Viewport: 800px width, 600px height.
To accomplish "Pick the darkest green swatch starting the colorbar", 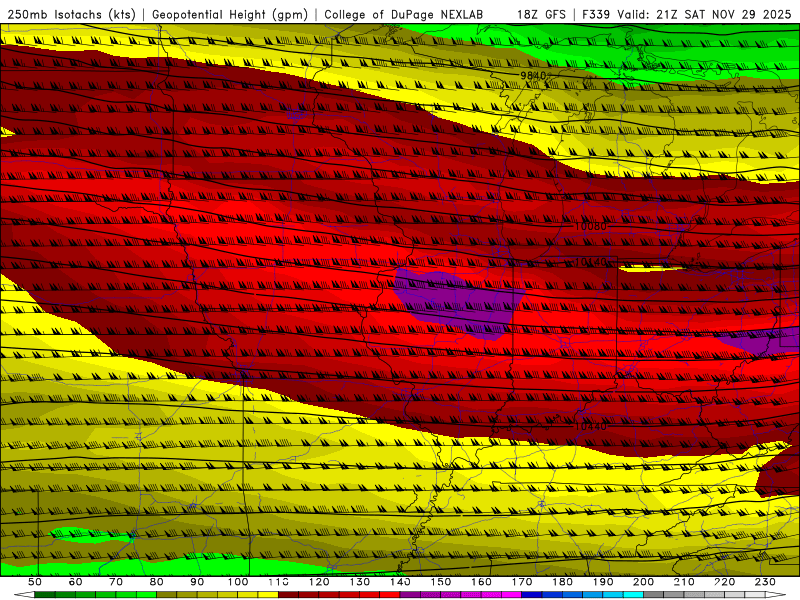I will click(x=45, y=595).
